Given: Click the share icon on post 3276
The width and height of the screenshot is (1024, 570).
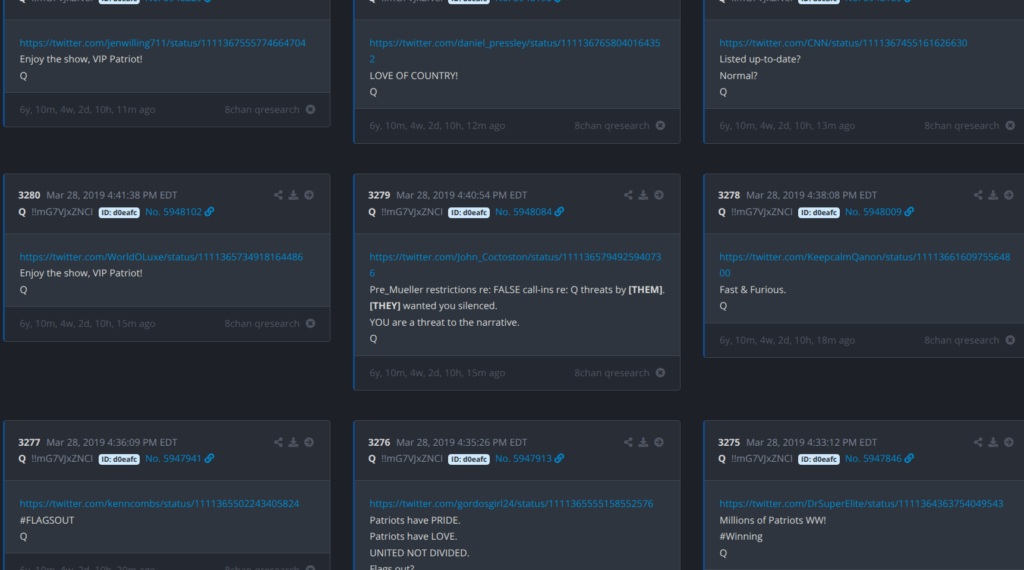Looking at the screenshot, I should pyautogui.click(x=628, y=442).
